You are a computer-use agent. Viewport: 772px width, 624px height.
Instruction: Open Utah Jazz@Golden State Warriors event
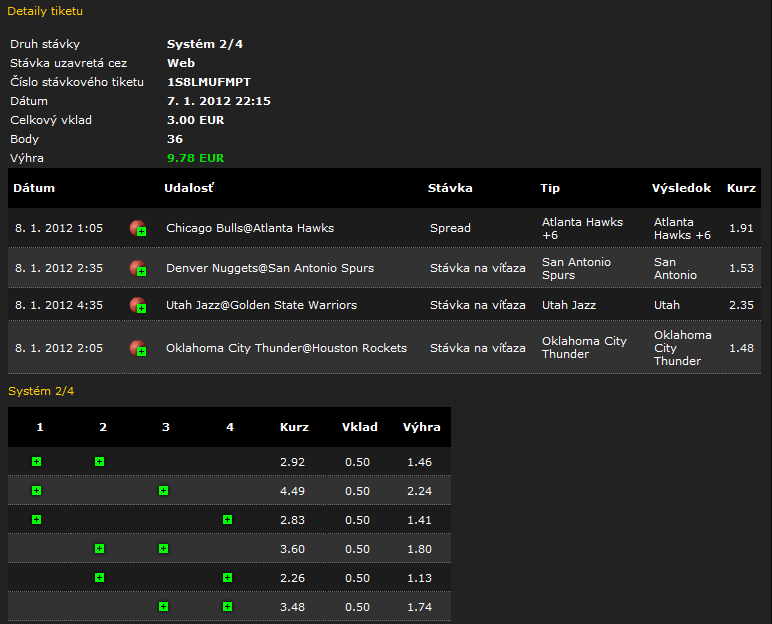pyautogui.click(x=261, y=305)
